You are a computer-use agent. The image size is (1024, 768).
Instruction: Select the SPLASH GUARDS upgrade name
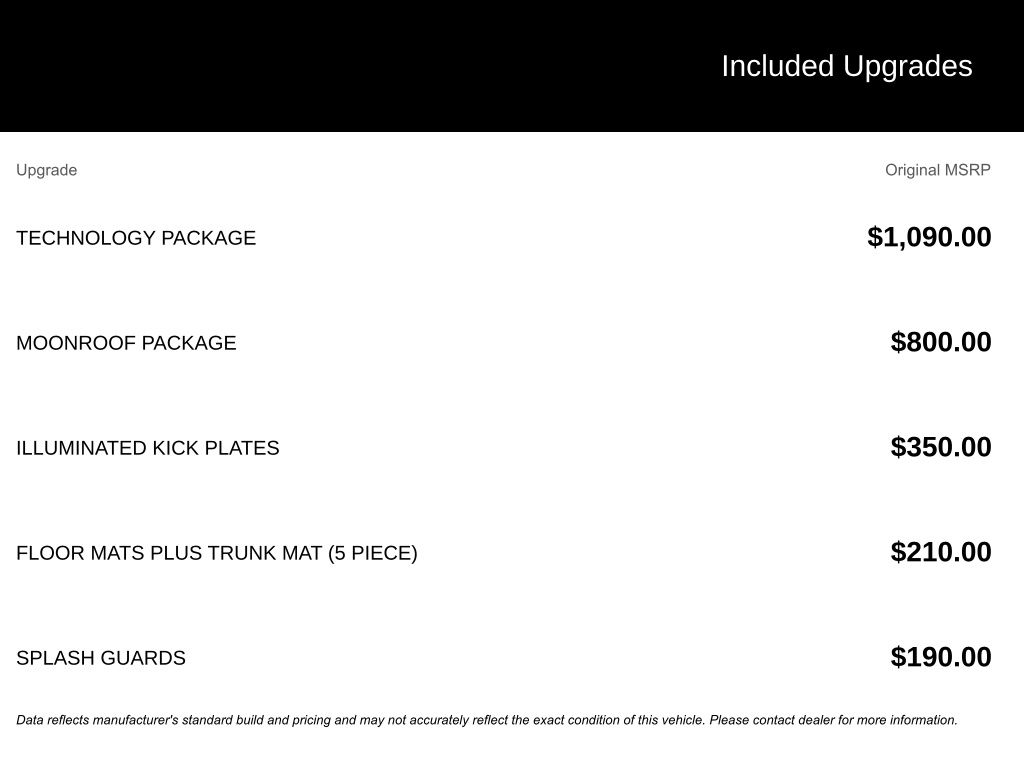point(101,658)
